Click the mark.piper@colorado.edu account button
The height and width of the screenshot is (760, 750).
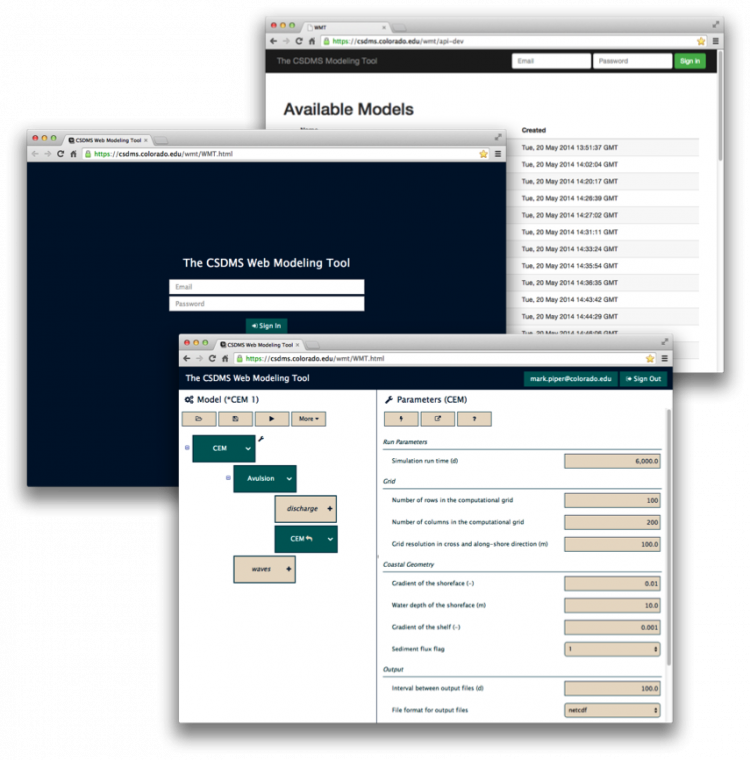[x=569, y=379]
